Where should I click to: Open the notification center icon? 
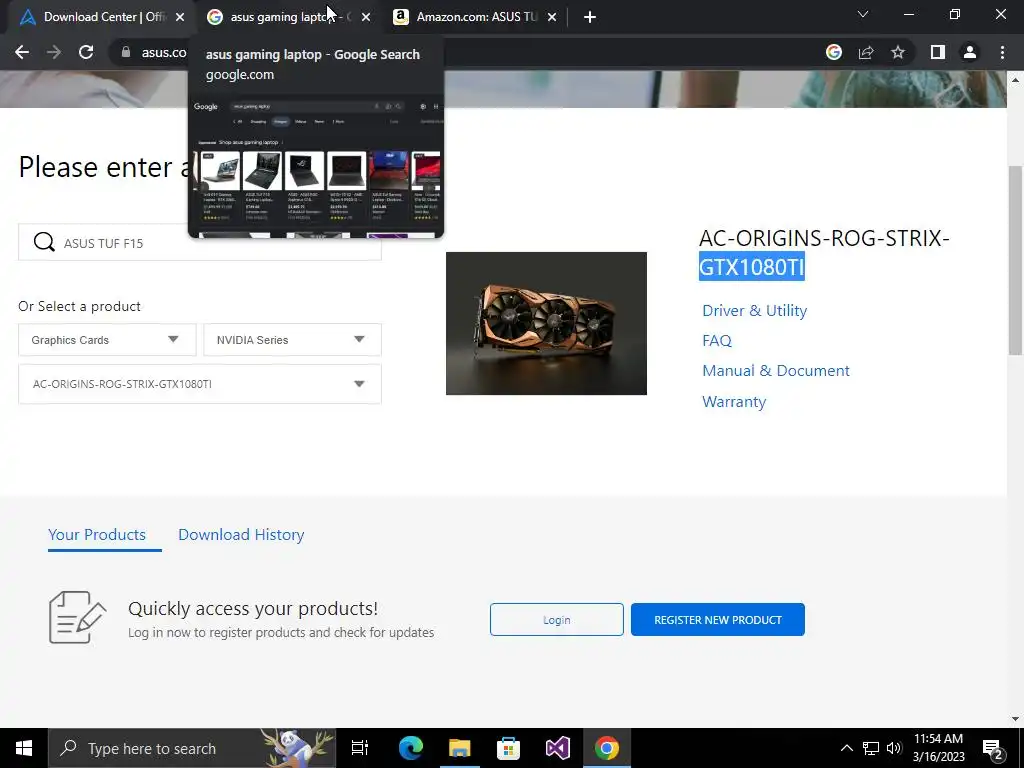click(x=993, y=748)
